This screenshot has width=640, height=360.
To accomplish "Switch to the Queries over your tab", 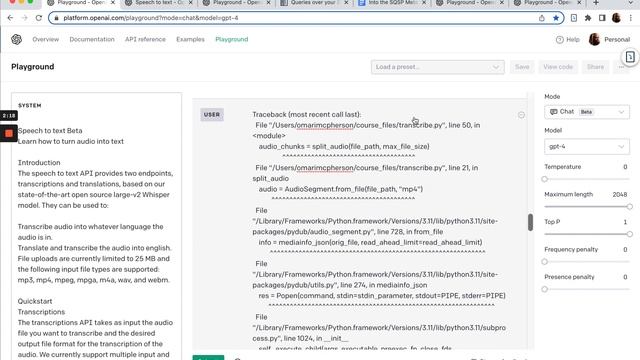I will point(313,3).
